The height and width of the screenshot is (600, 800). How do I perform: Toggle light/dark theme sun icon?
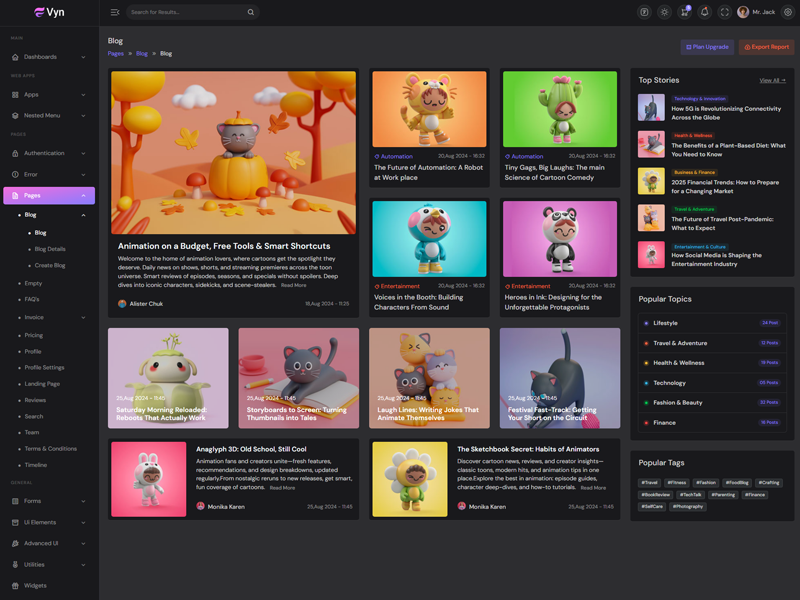pyautogui.click(x=664, y=12)
